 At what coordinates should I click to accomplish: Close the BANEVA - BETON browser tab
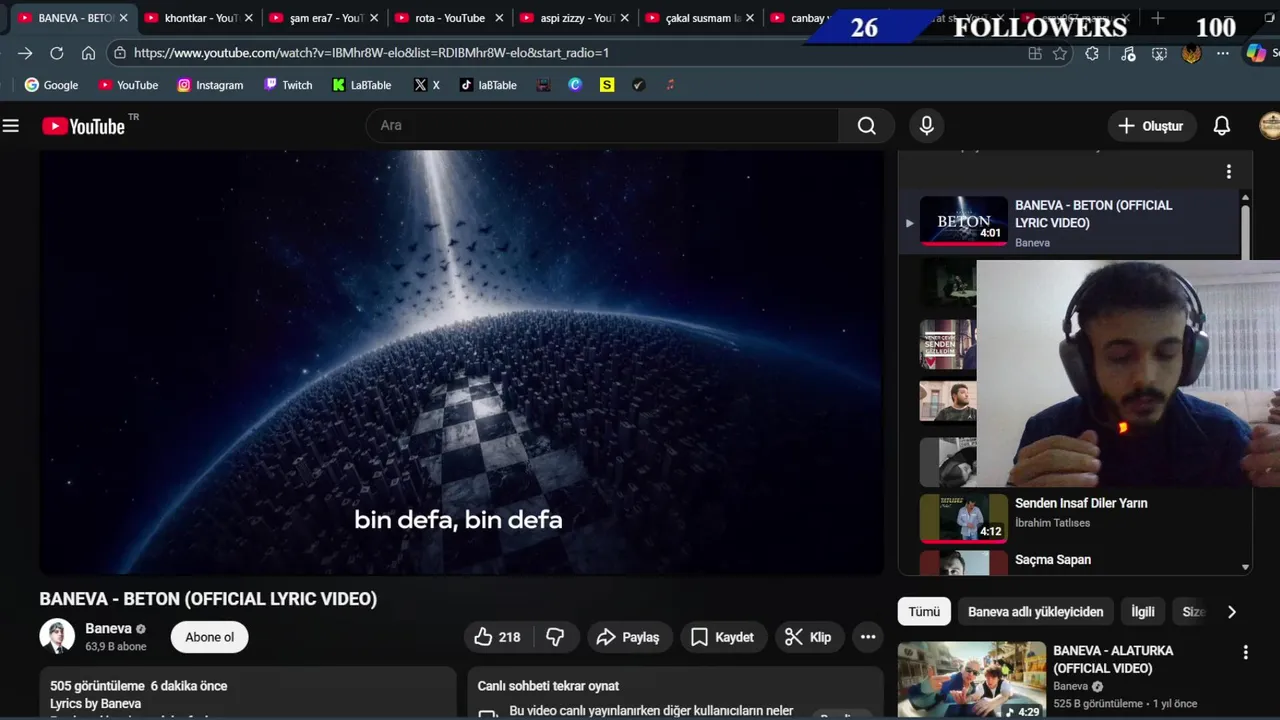(123, 18)
